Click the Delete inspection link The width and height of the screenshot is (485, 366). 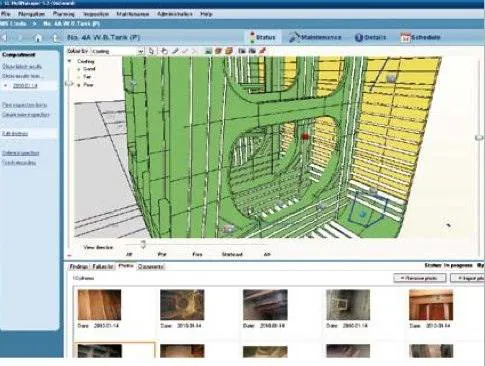[21, 153]
